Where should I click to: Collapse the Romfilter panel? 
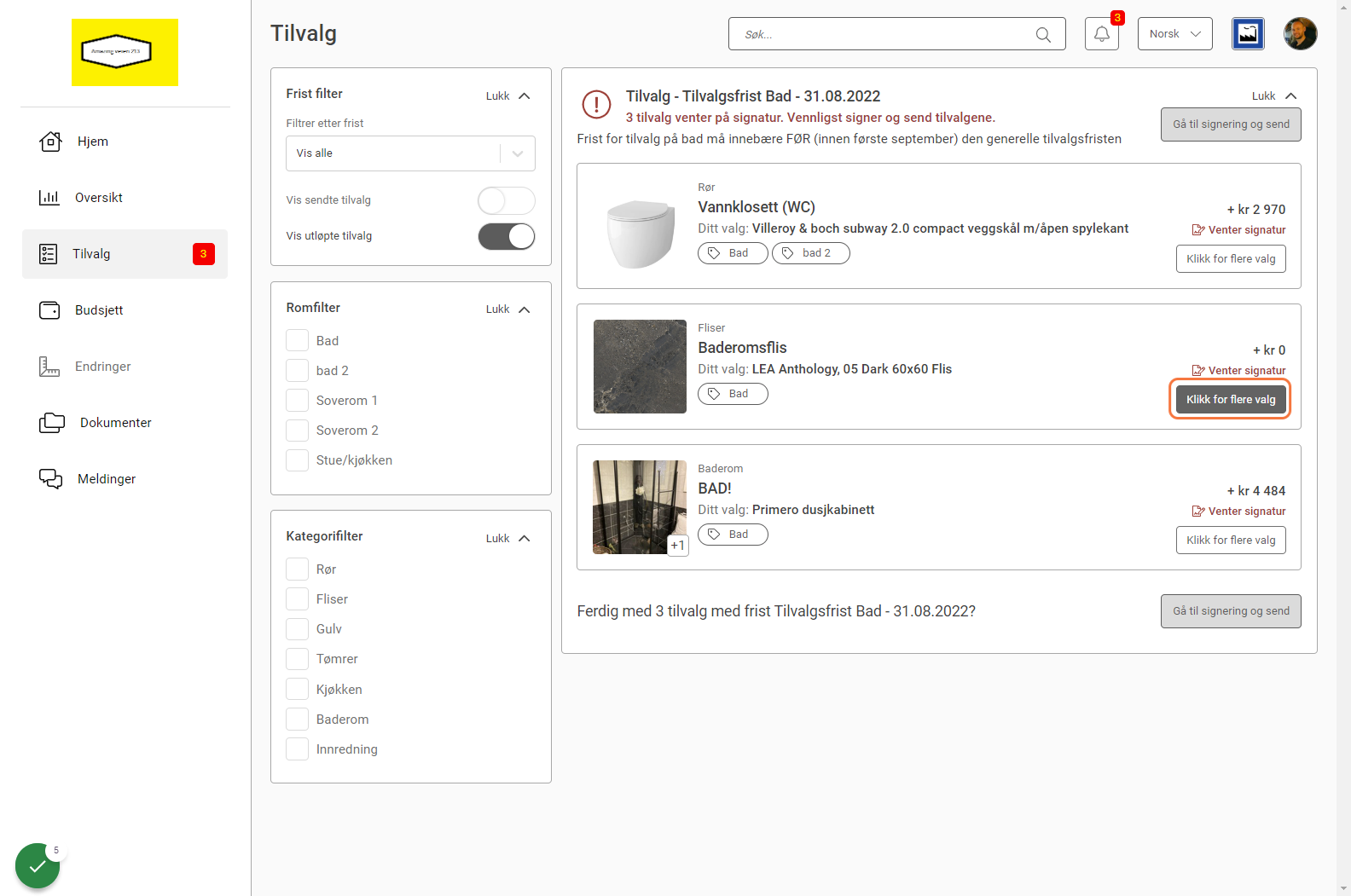pos(508,309)
